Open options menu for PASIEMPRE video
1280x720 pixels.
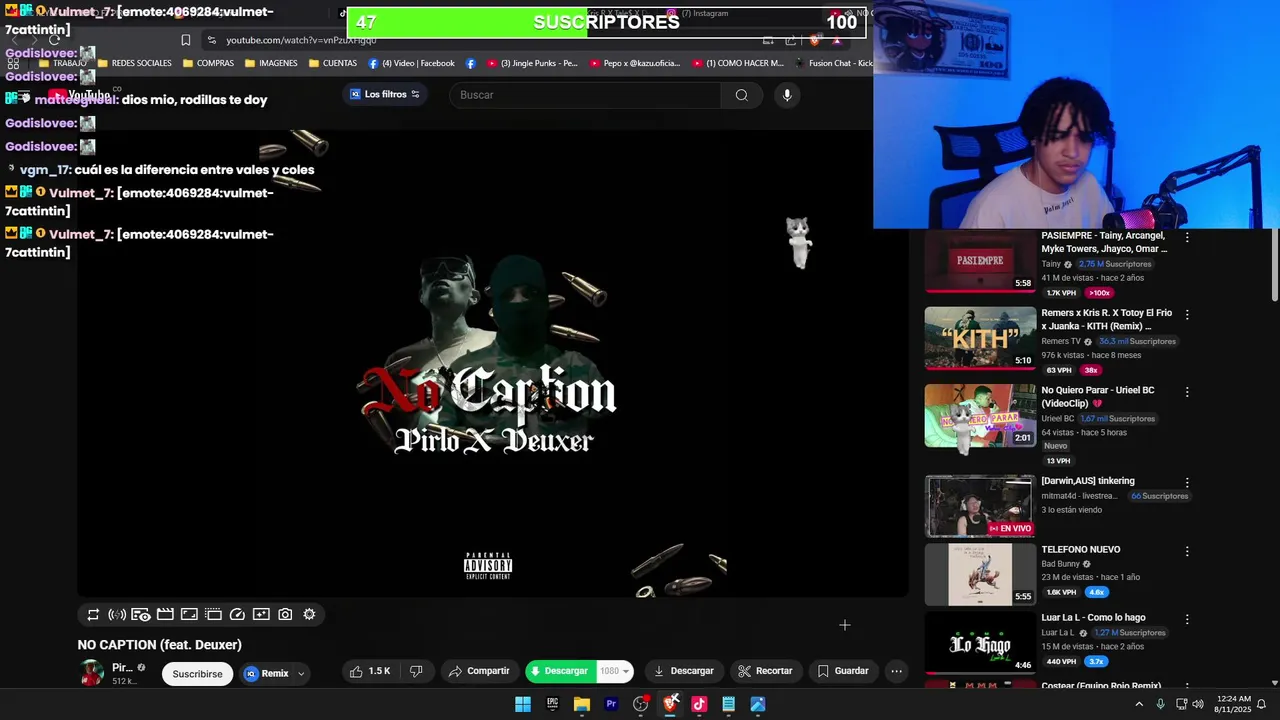click(x=1187, y=238)
